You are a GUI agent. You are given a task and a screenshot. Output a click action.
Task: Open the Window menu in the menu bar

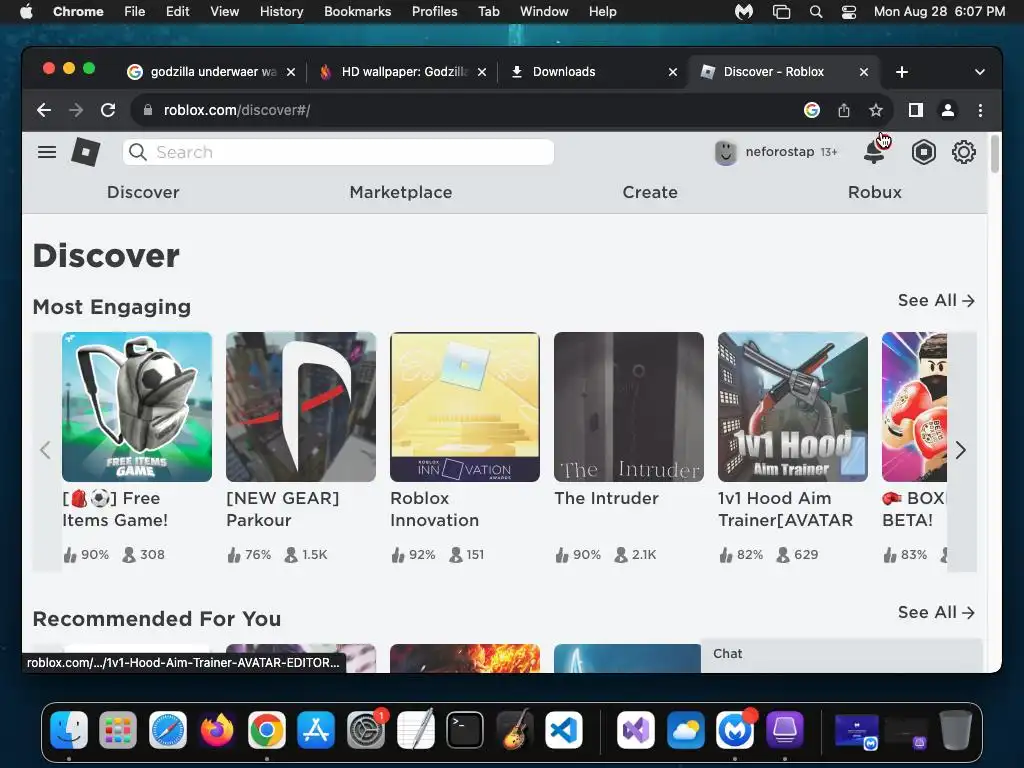click(x=544, y=12)
